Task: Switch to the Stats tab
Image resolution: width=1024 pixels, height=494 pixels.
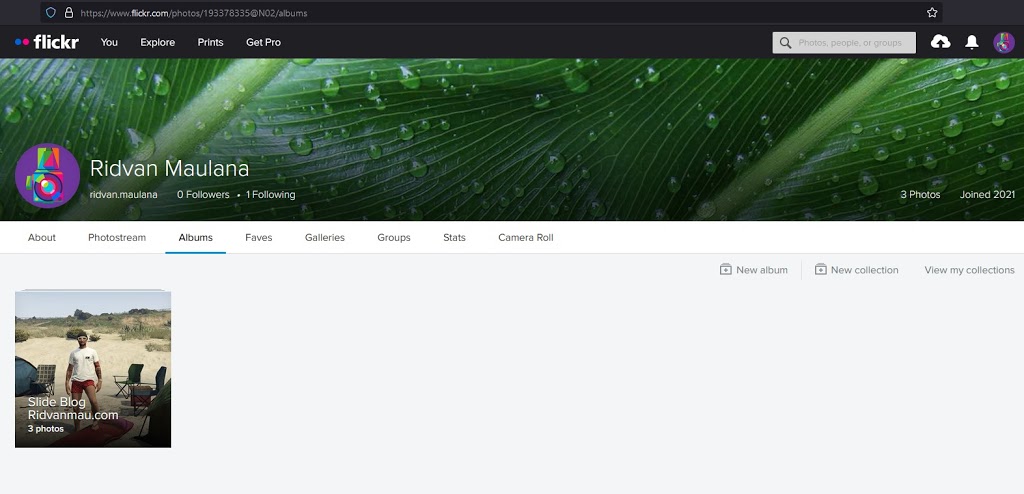Action: coord(455,237)
